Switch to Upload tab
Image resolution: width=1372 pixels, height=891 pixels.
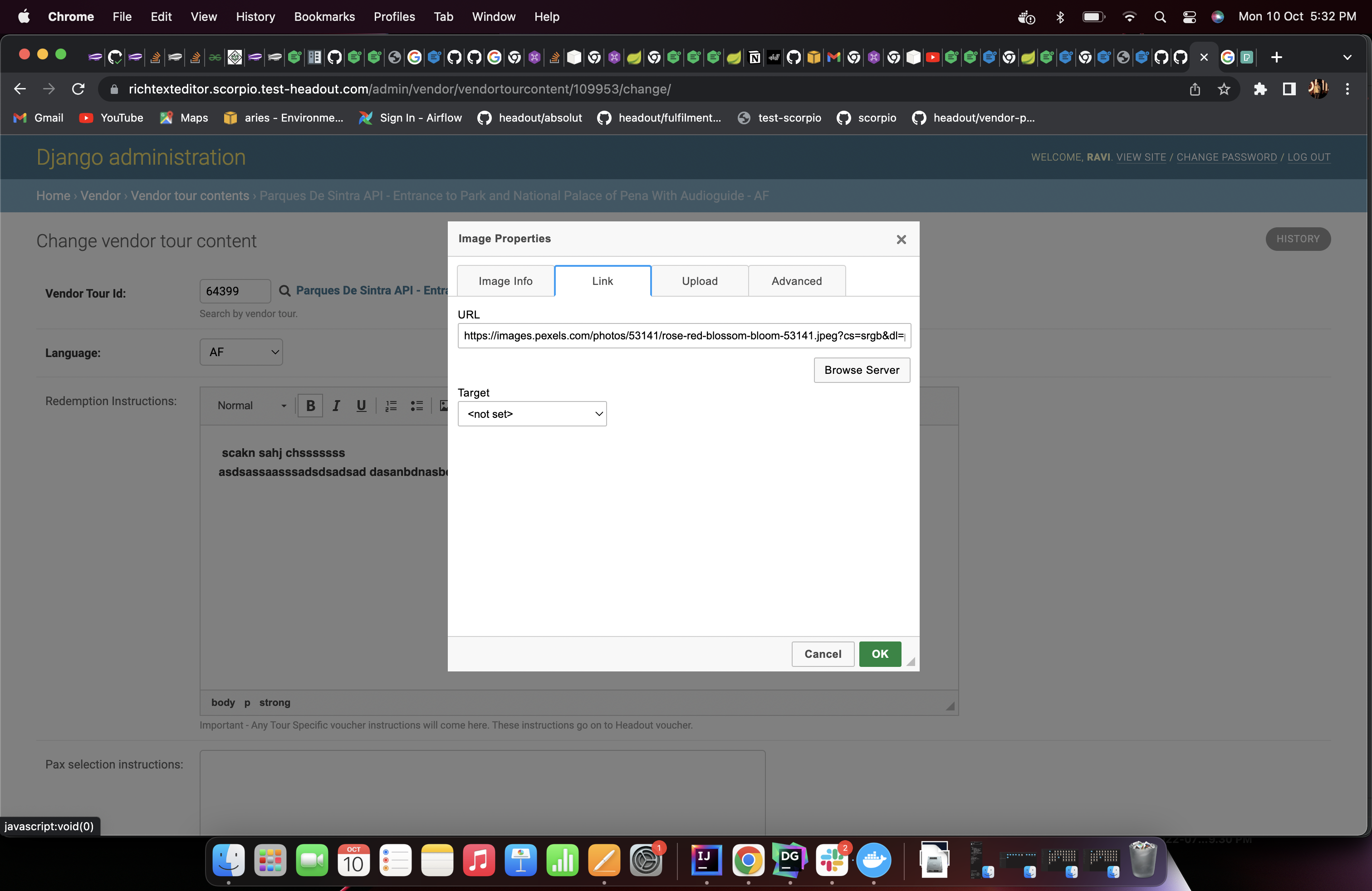pyautogui.click(x=700, y=281)
